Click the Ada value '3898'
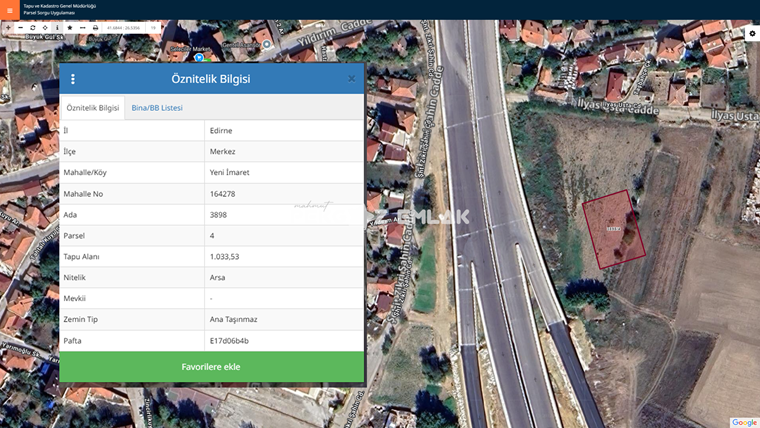This screenshot has height=428, width=760. [x=218, y=214]
